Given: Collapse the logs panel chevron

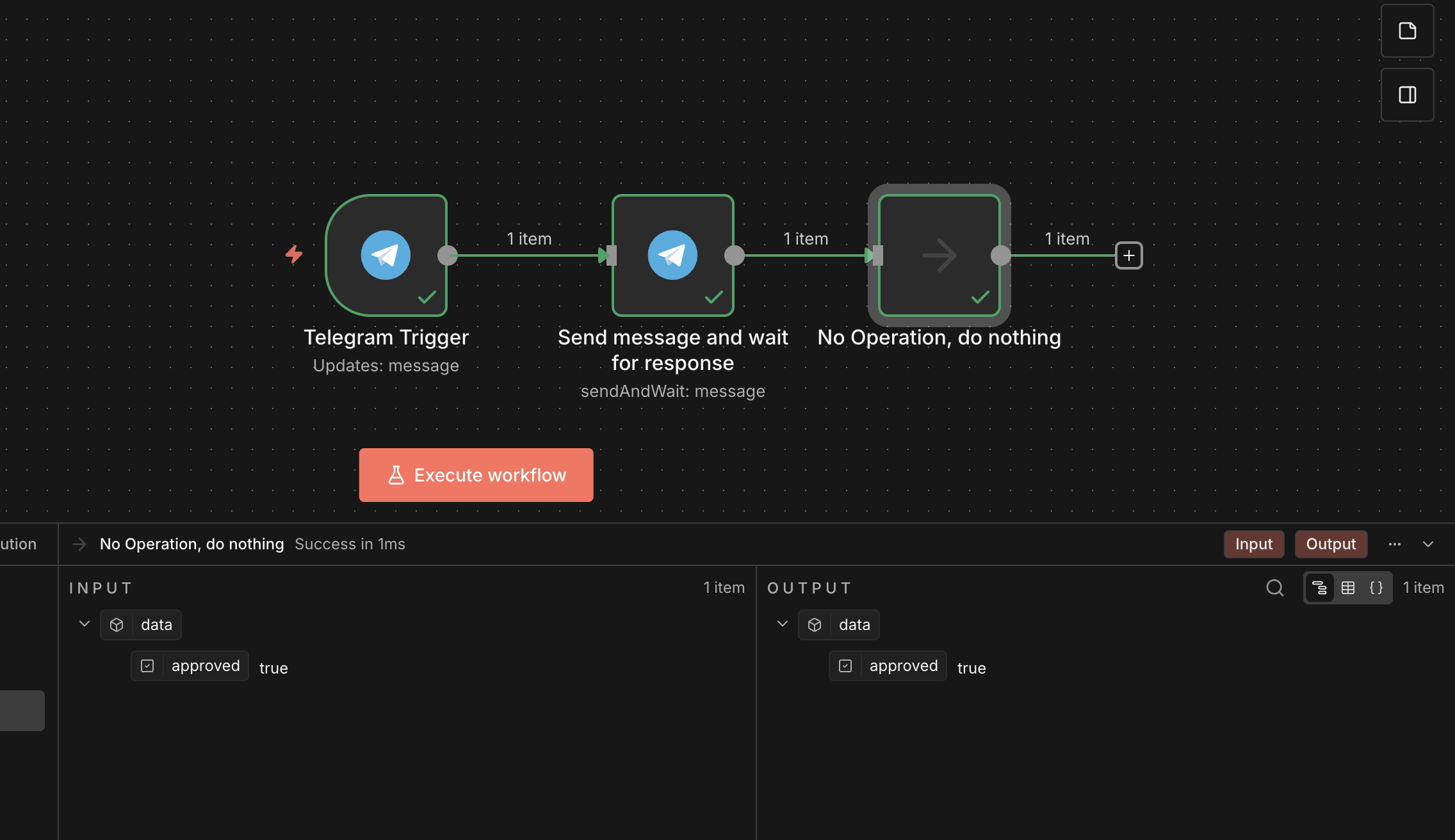Looking at the screenshot, I should pyautogui.click(x=1428, y=544).
